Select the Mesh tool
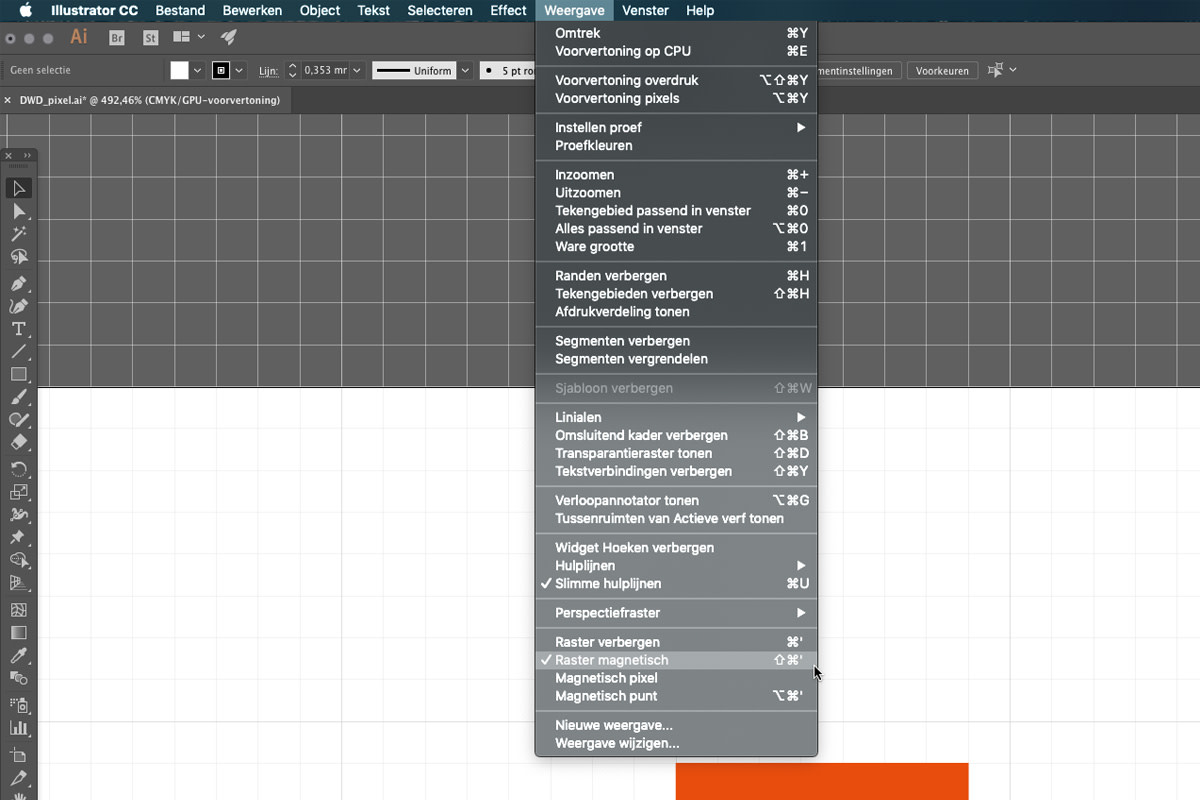 click(x=18, y=610)
